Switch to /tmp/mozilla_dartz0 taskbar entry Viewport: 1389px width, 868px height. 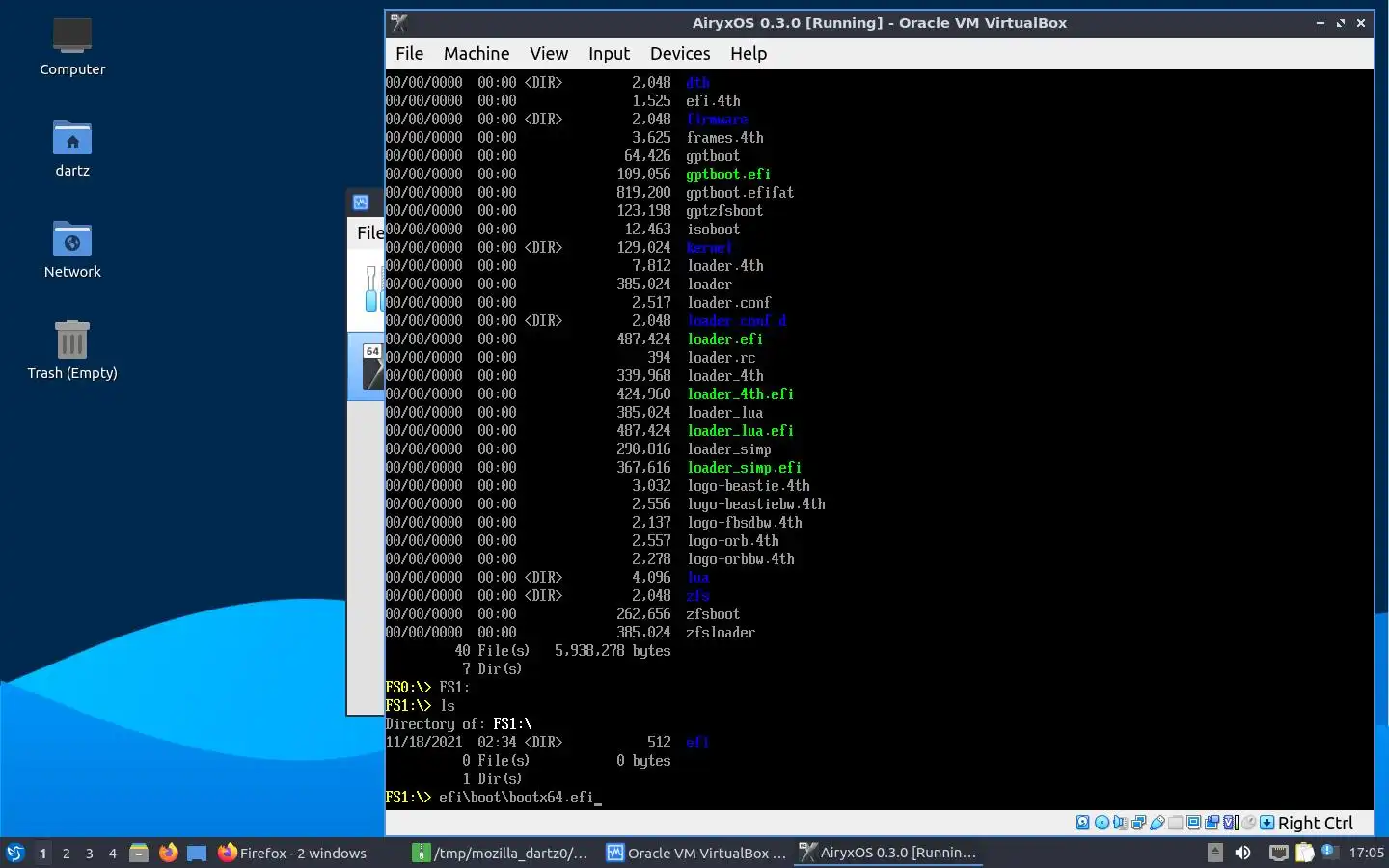pos(502,853)
